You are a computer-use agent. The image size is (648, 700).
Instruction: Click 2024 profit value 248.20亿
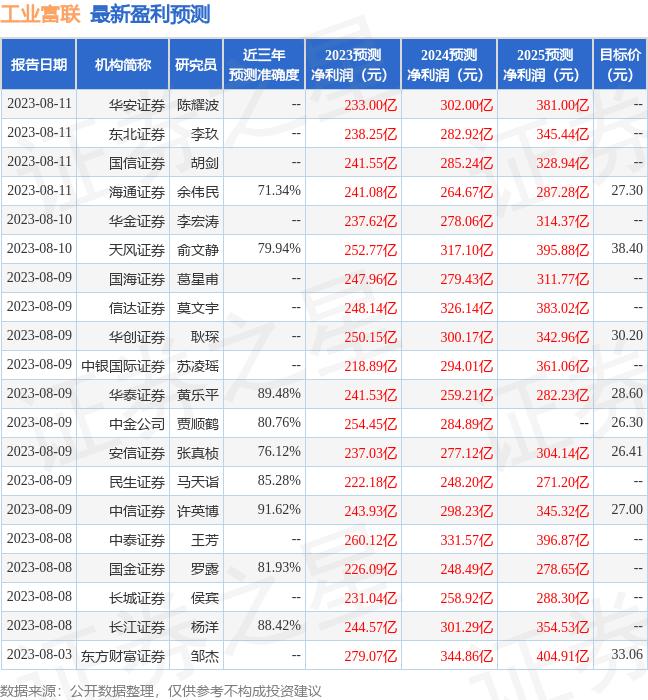466,483
